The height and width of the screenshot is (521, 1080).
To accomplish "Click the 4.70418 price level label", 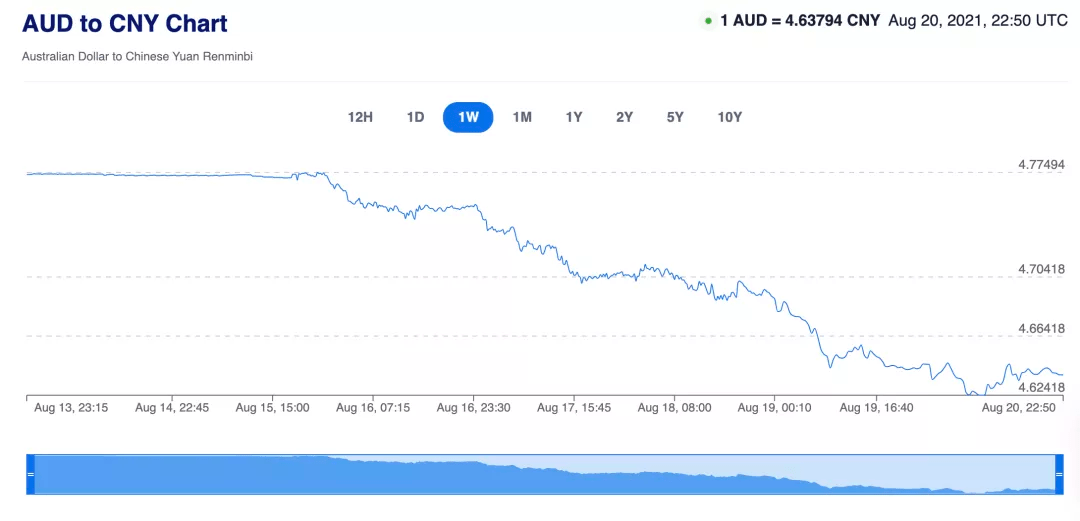I will click(x=1041, y=269).
